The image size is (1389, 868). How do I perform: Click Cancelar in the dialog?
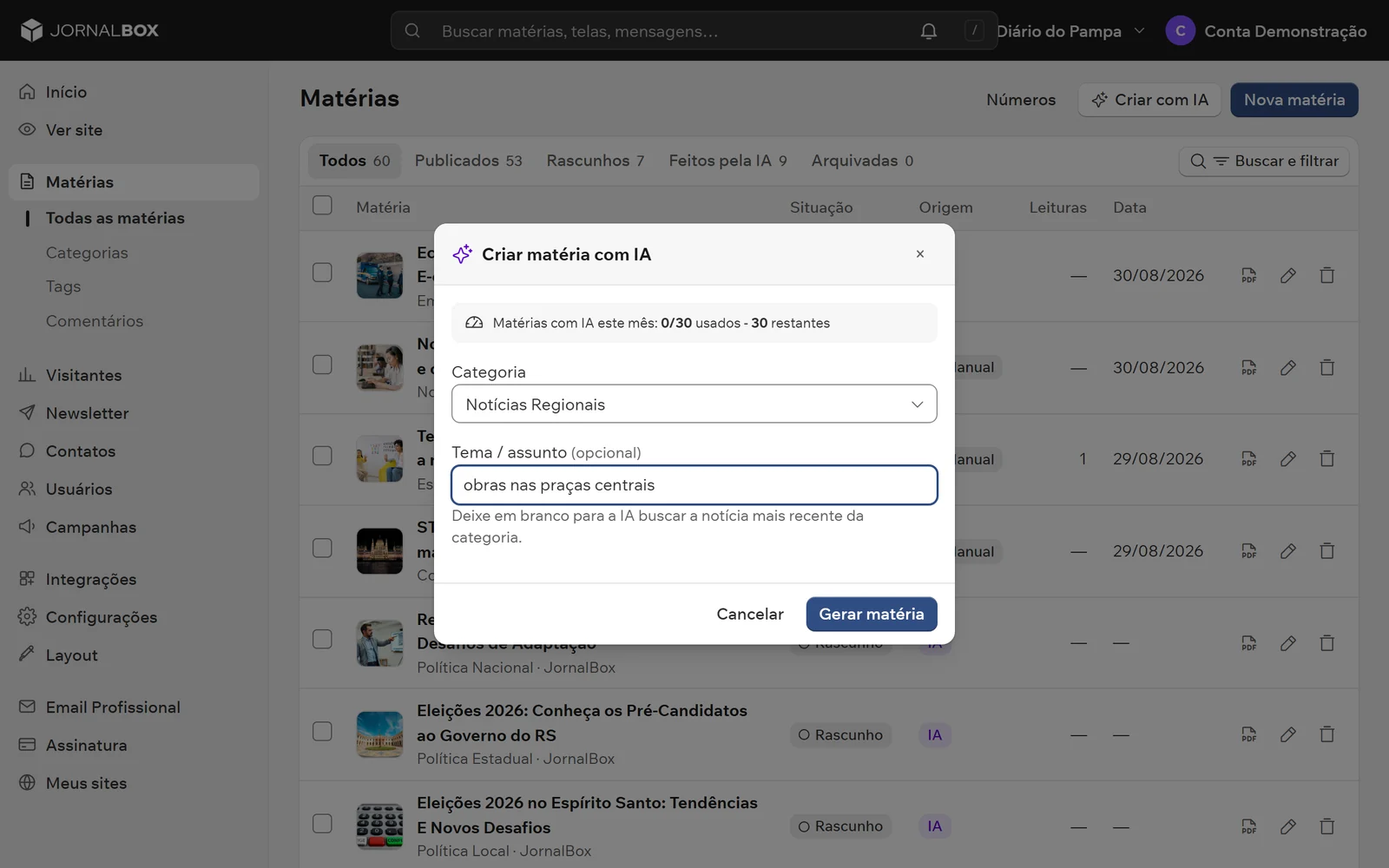pyautogui.click(x=750, y=614)
